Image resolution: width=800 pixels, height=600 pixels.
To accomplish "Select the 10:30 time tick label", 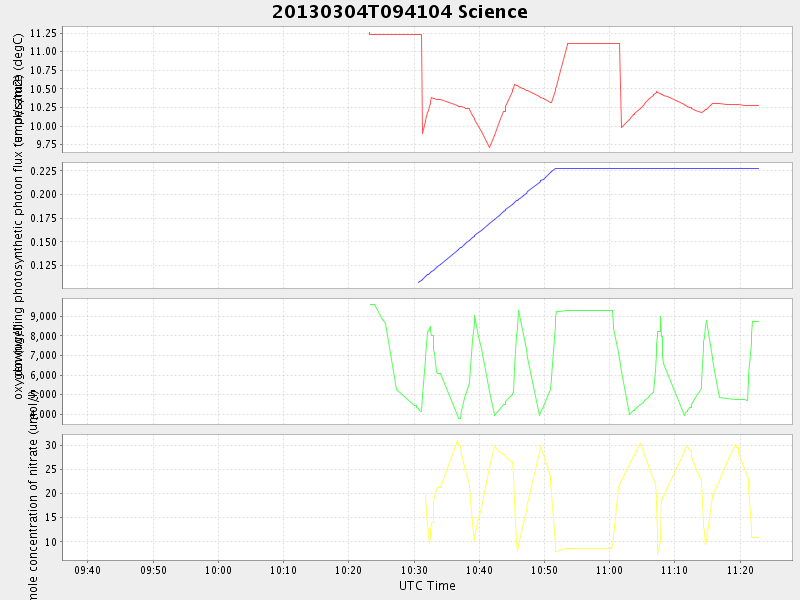I will pyautogui.click(x=414, y=570).
